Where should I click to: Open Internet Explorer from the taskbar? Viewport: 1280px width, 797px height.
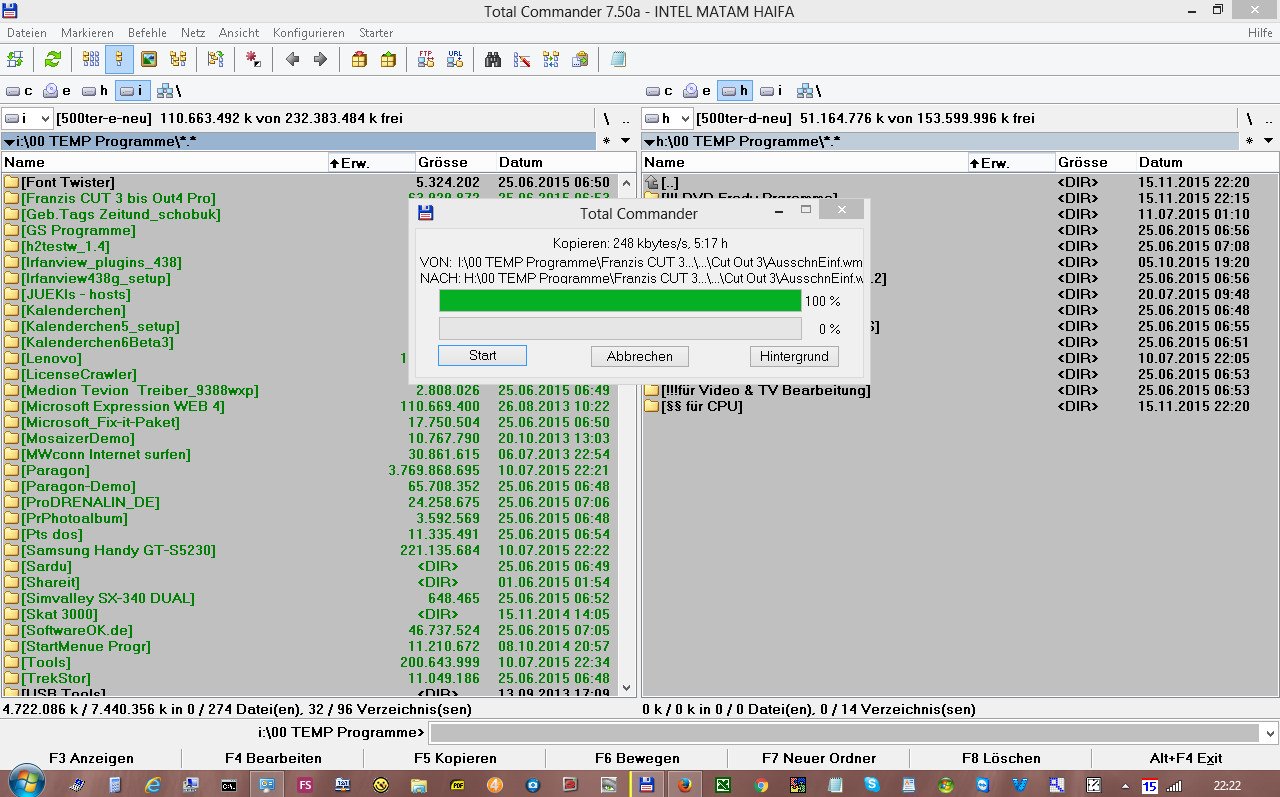[x=153, y=785]
